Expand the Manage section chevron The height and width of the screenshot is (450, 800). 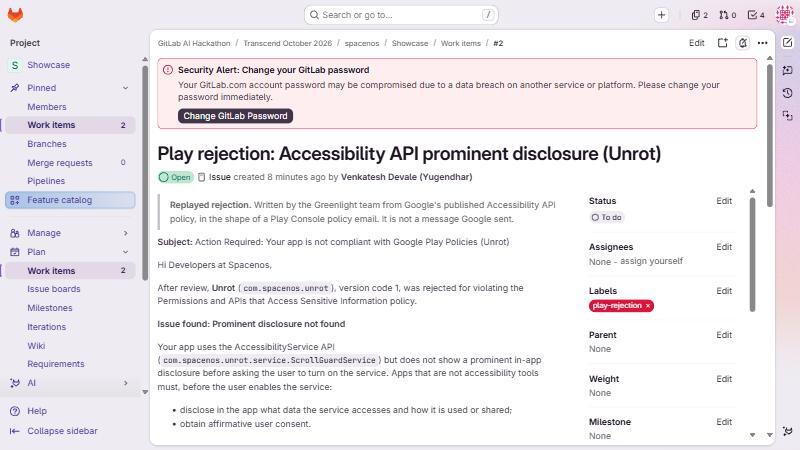(x=126, y=233)
